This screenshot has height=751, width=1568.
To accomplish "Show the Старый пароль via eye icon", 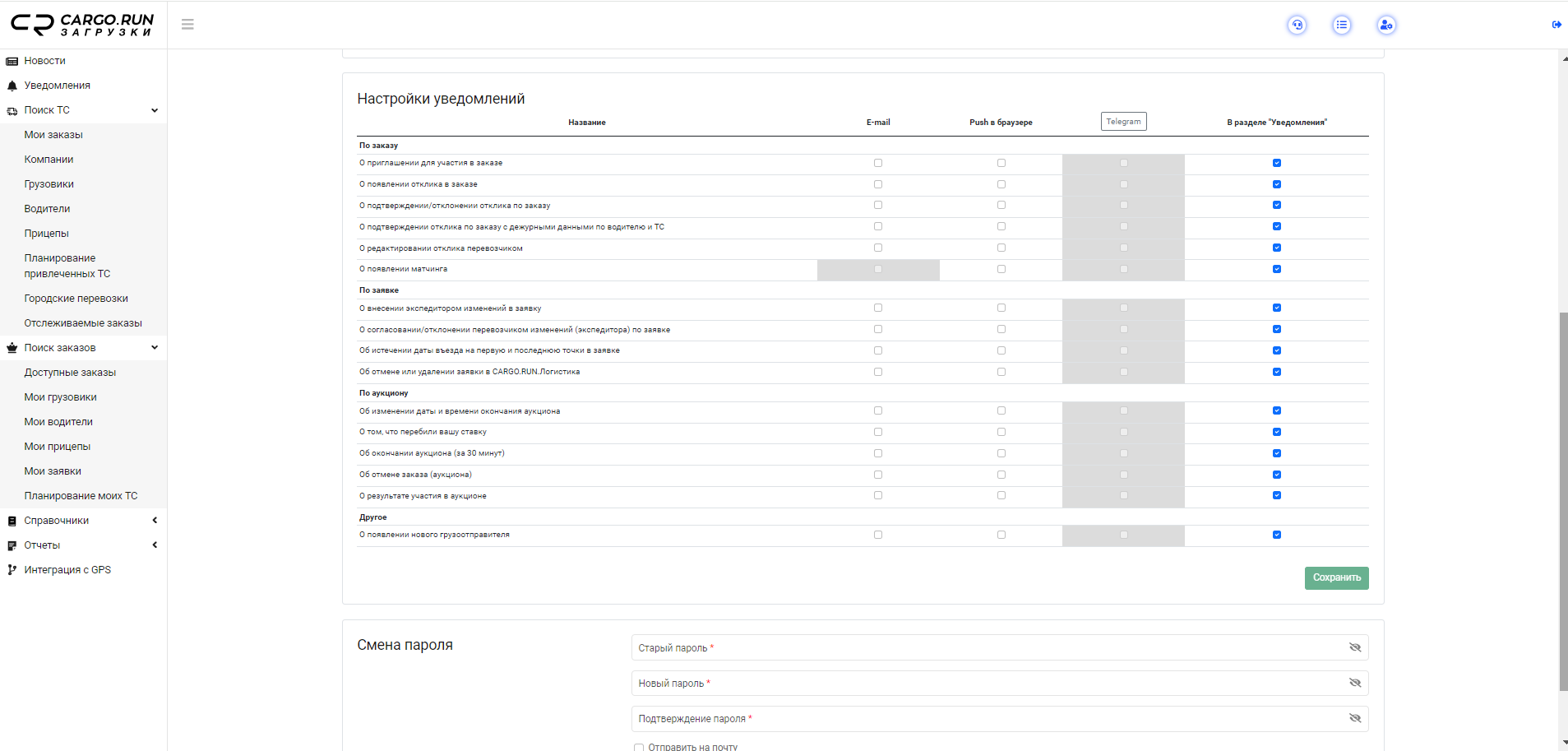I will click(x=1355, y=647).
